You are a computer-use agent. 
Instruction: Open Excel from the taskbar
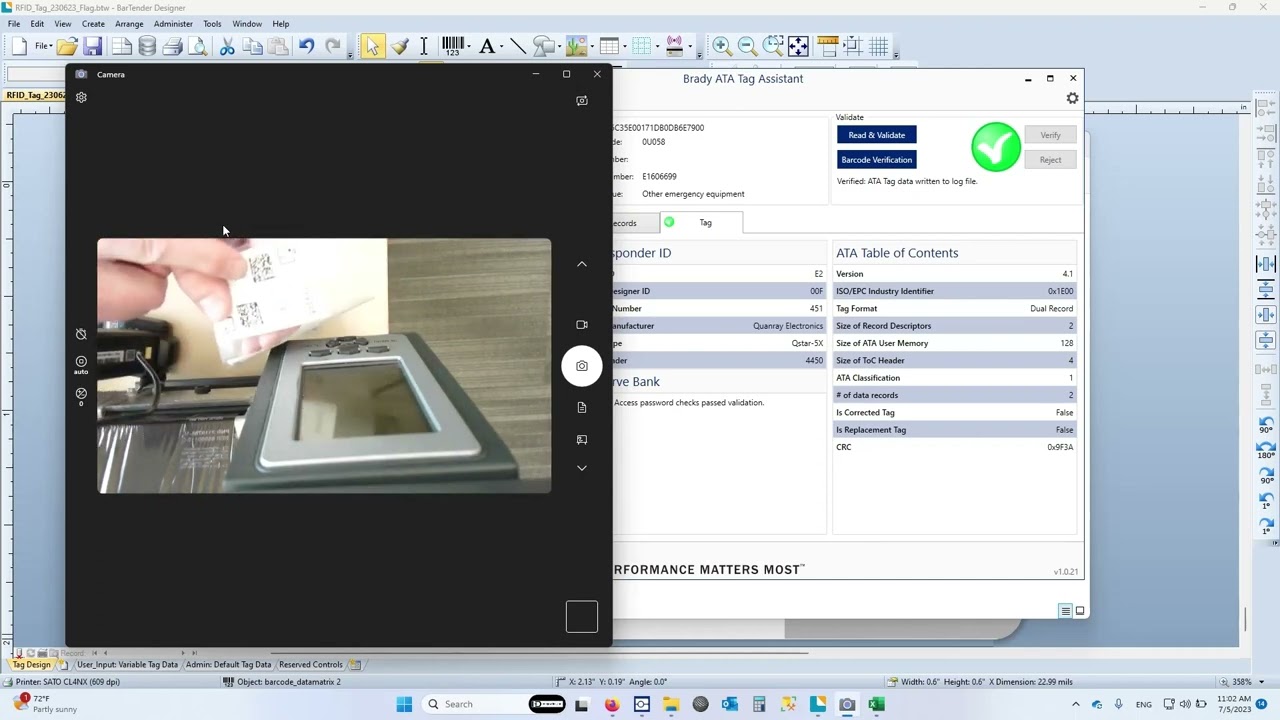(876, 704)
